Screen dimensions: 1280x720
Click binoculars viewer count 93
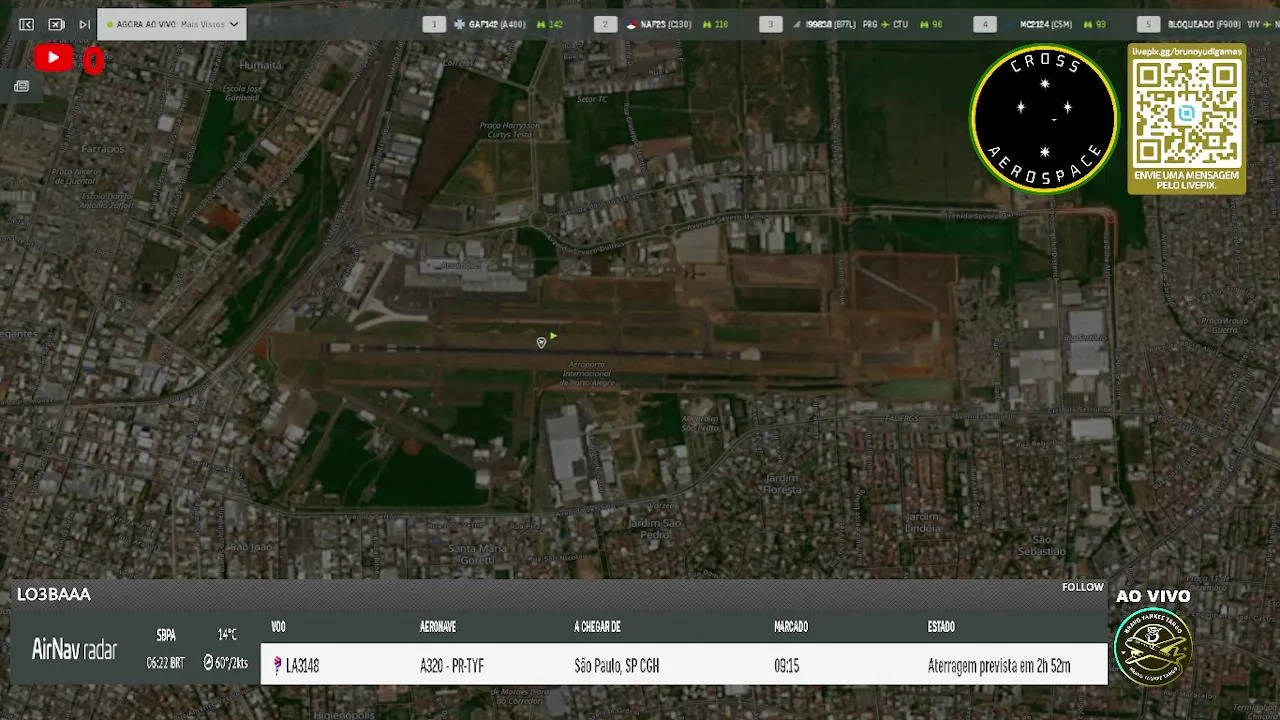click(x=1094, y=24)
